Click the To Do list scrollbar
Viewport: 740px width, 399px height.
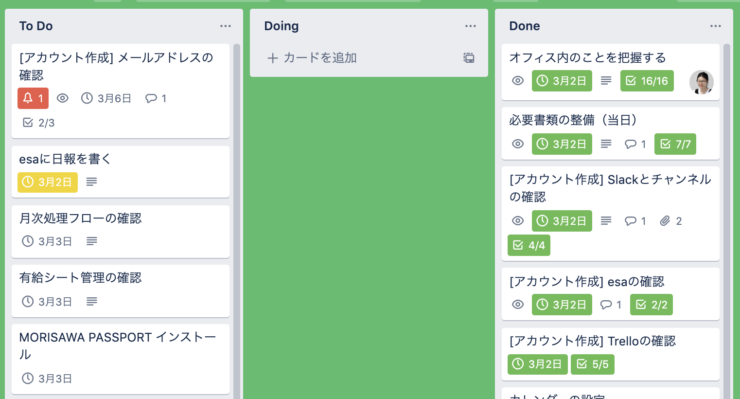236,221
